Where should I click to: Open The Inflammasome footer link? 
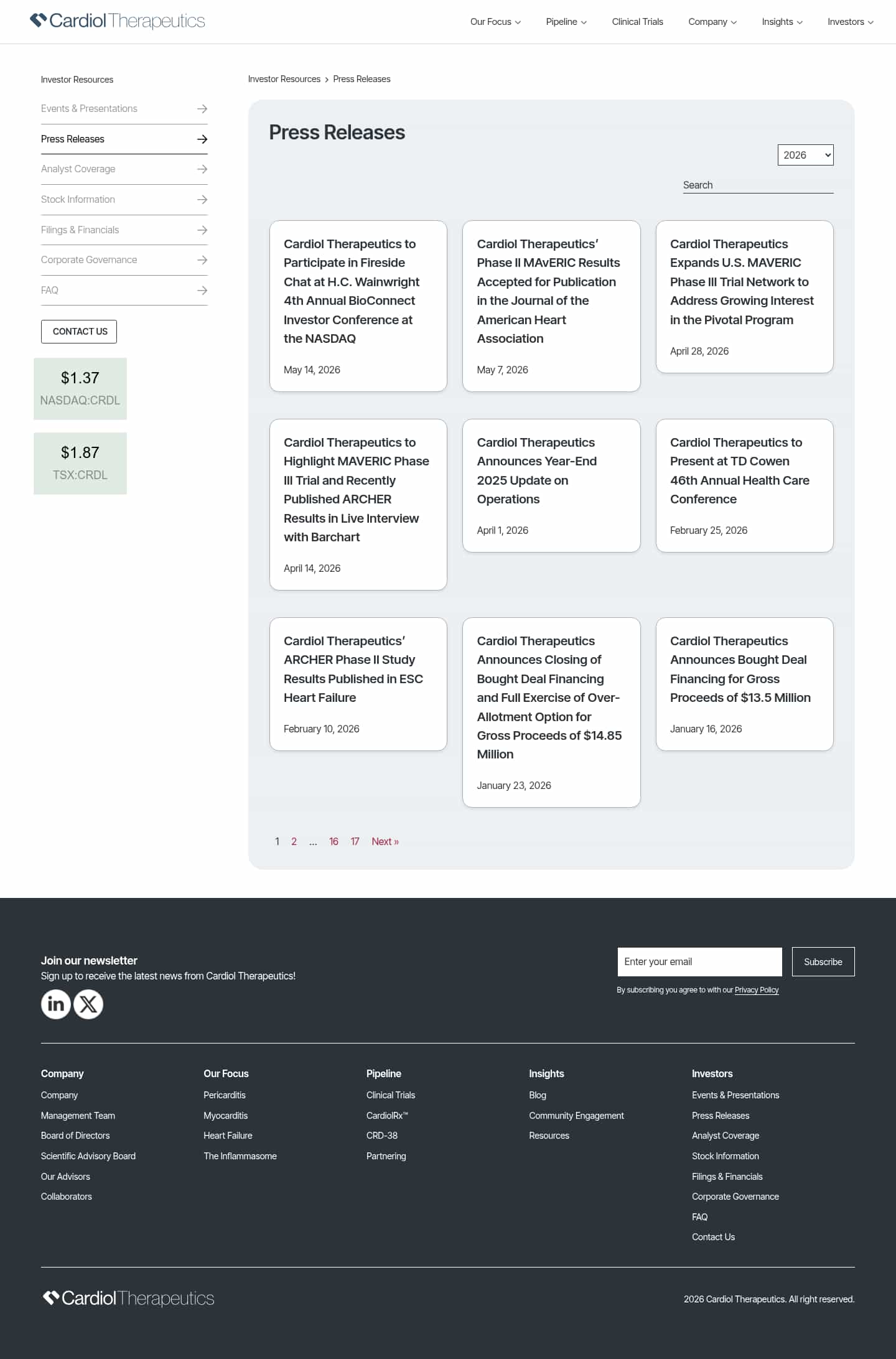click(x=240, y=1156)
